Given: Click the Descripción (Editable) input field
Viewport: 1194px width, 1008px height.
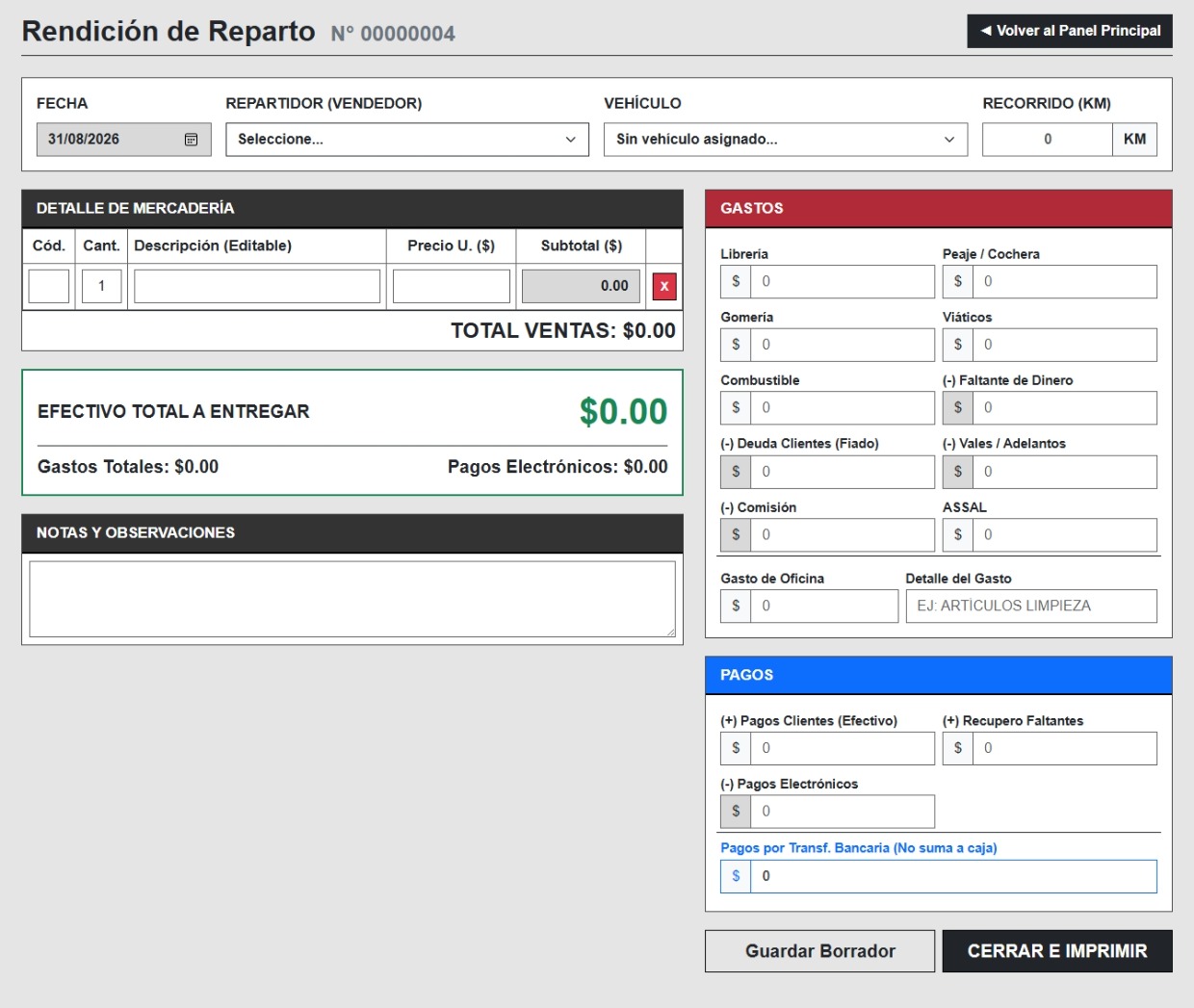Looking at the screenshot, I should coord(257,286).
